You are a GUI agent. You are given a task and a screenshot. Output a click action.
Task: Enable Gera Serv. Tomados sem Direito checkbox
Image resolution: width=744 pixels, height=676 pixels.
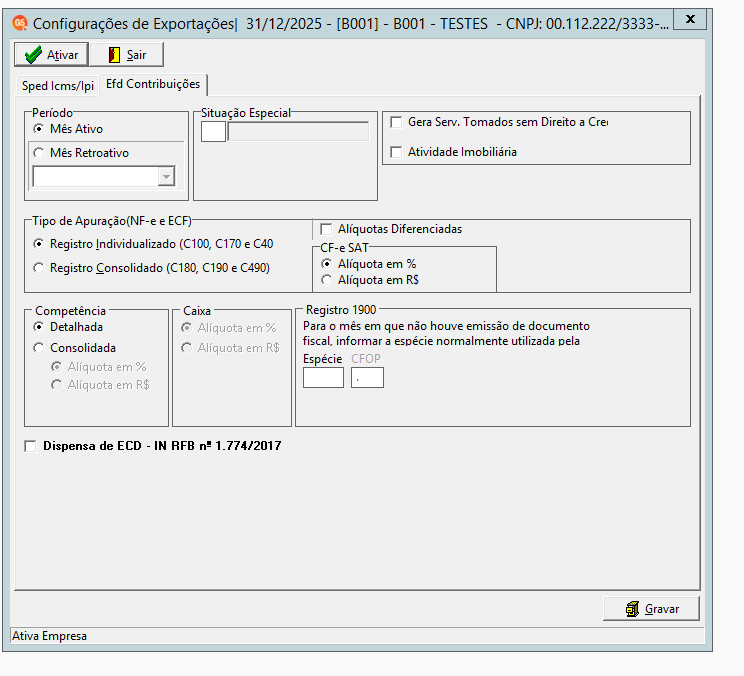396,122
